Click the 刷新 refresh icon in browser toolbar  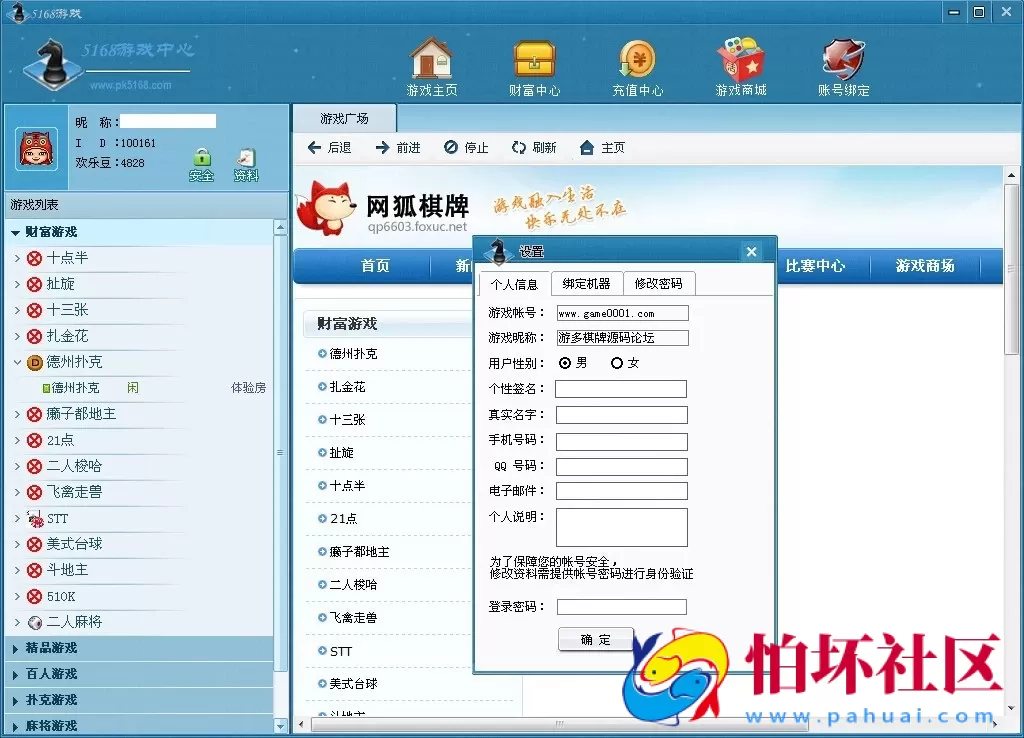coord(516,147)
